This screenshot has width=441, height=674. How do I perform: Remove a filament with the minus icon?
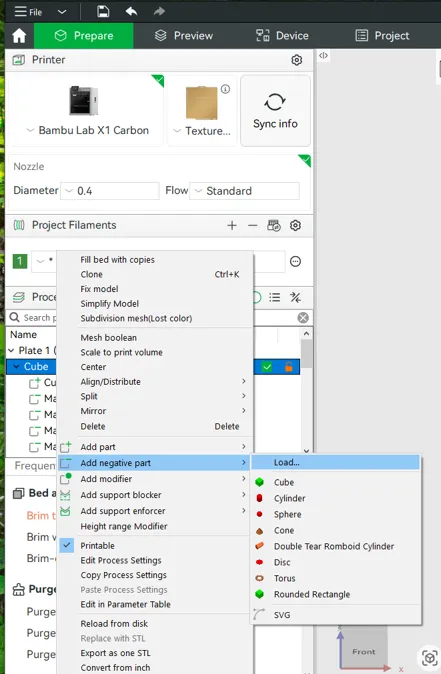(253, 225)
